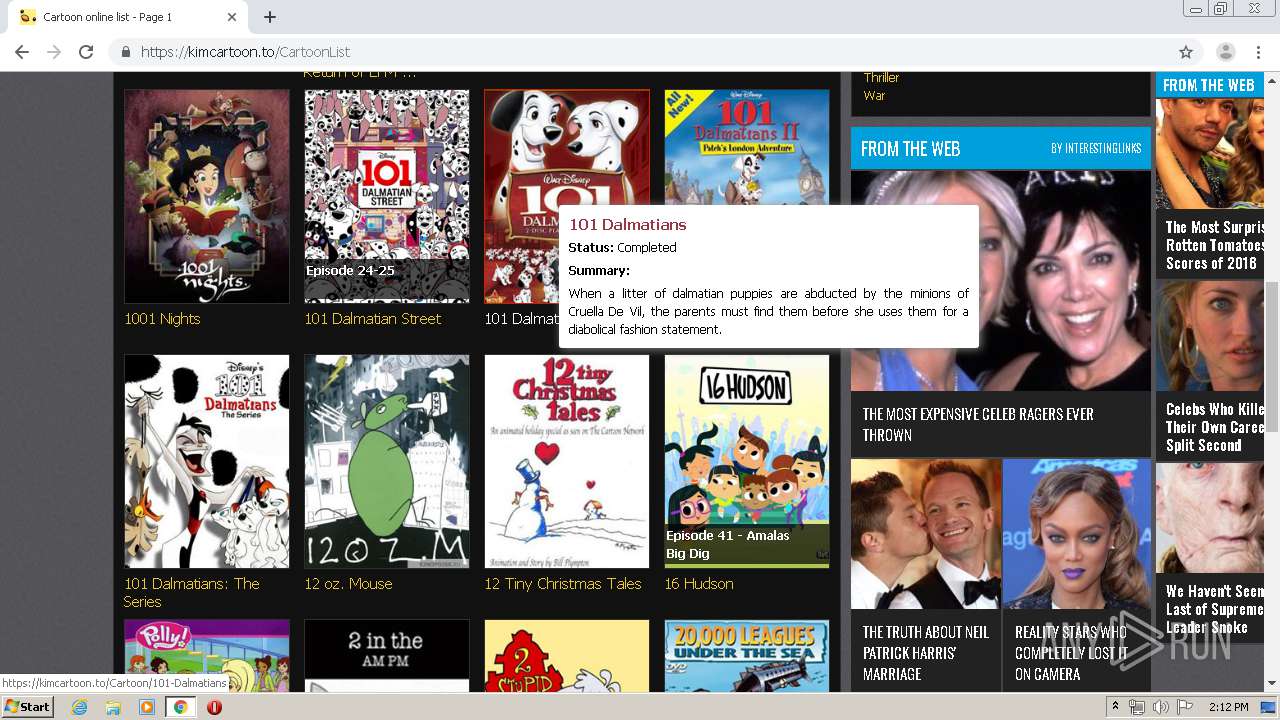The image size is (1280, 720).
Task: Click the Neil Patrick Harris photo
Action: click(926, 534)
